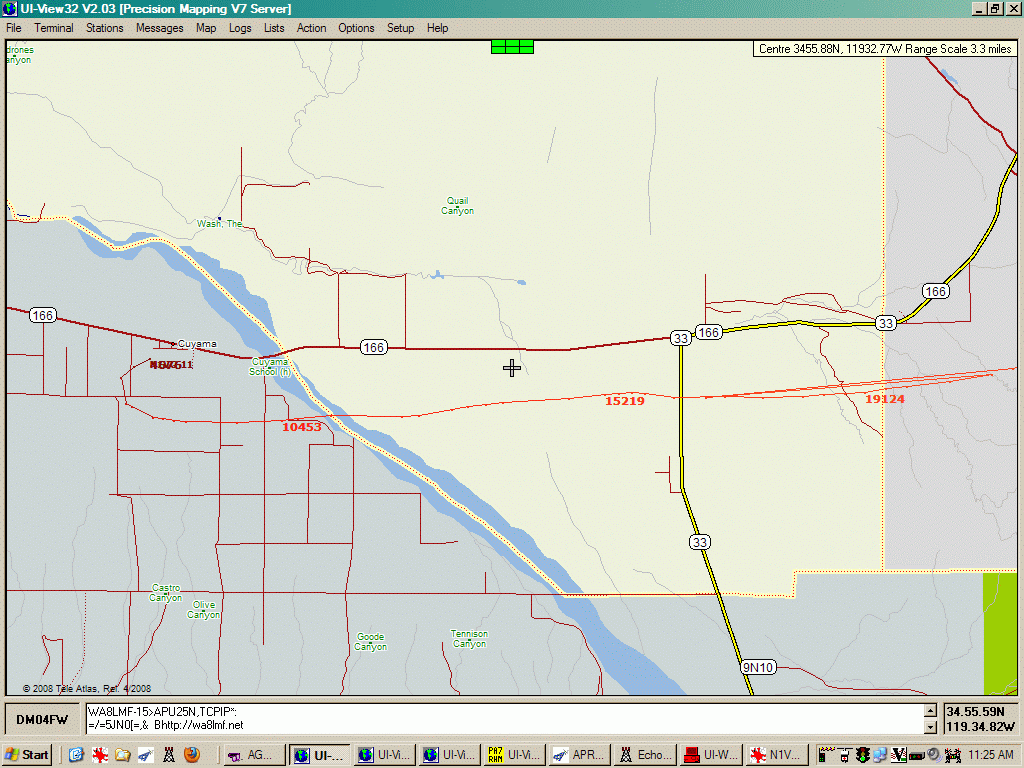Open the Echo... taskbar window
Image resolution: width=1024 pixels, height=768 pixels.
pyautogui.click(x=643, y=755)
